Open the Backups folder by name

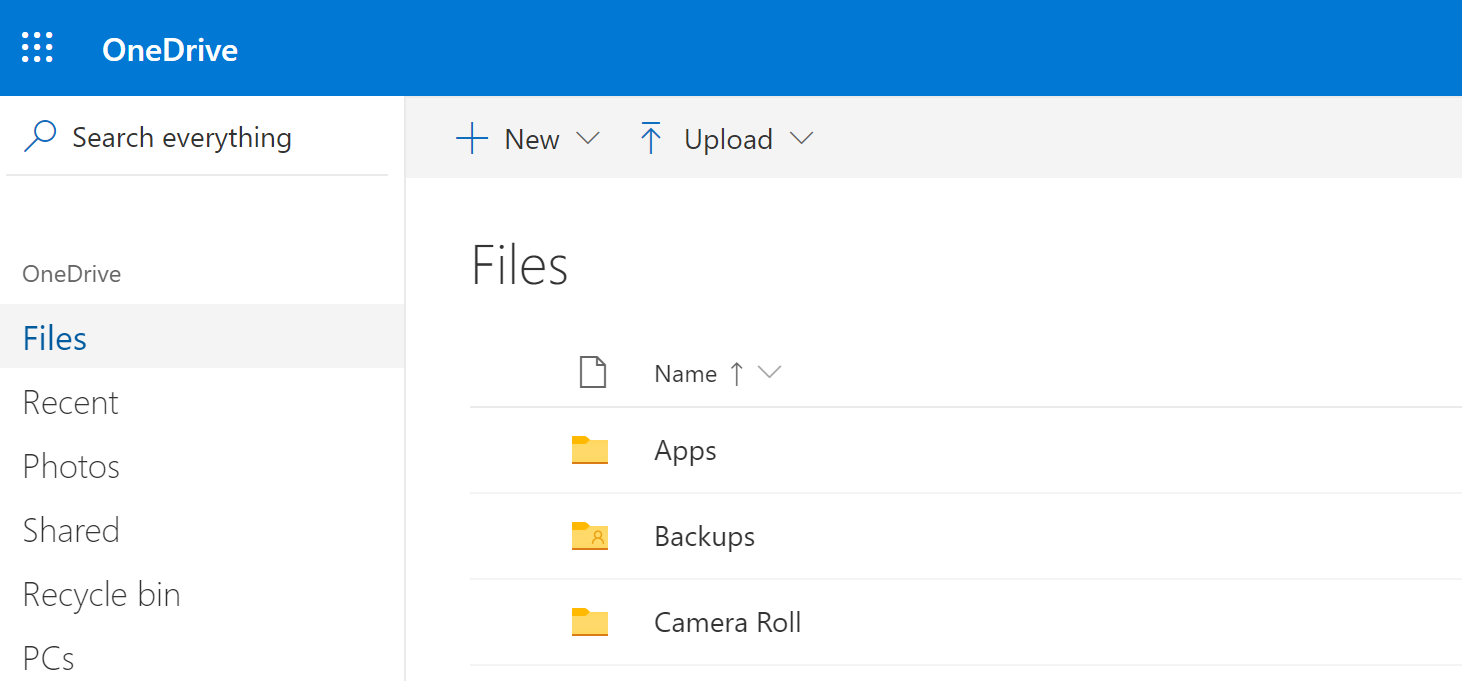click(704, 537)
